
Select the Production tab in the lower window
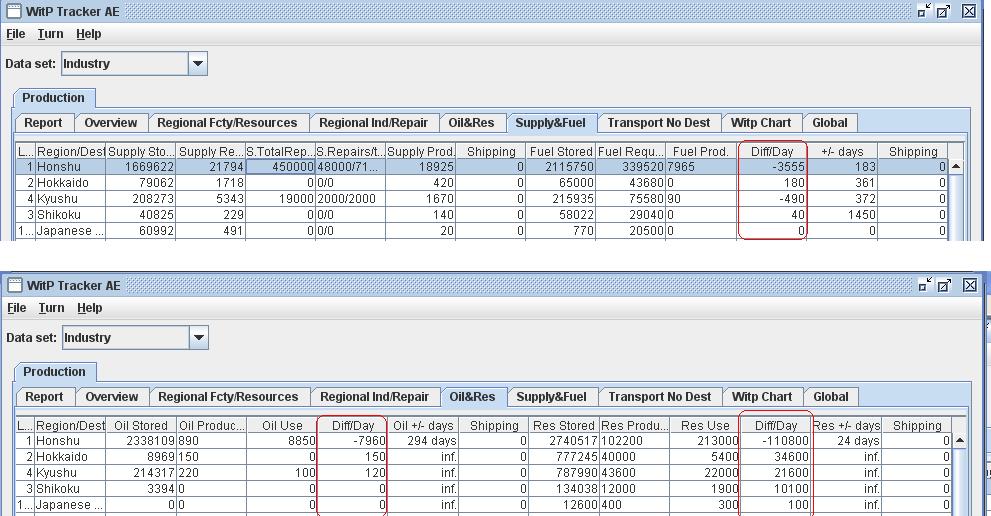[x=54, y=372]
